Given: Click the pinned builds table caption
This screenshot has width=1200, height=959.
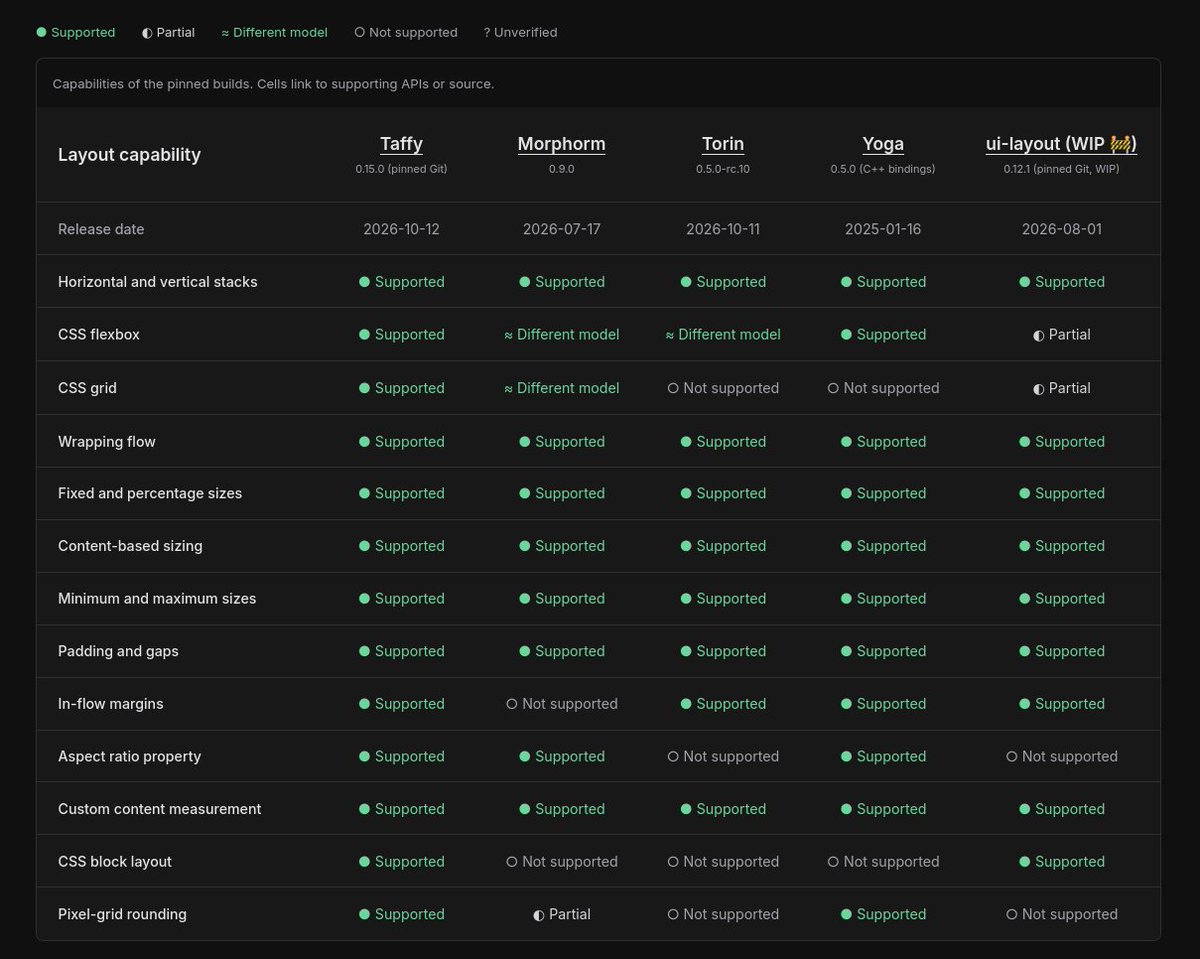Looking at the screenshot, I should coord(273,84).
